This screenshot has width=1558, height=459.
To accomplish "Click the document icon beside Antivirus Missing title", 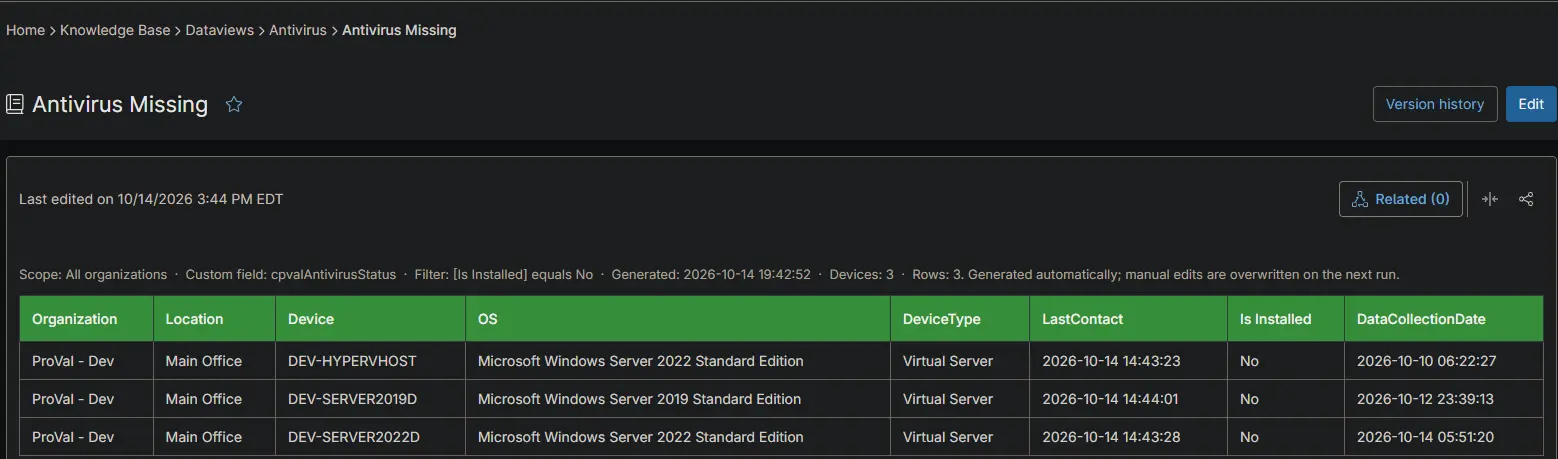I will [x=15, y=104].
